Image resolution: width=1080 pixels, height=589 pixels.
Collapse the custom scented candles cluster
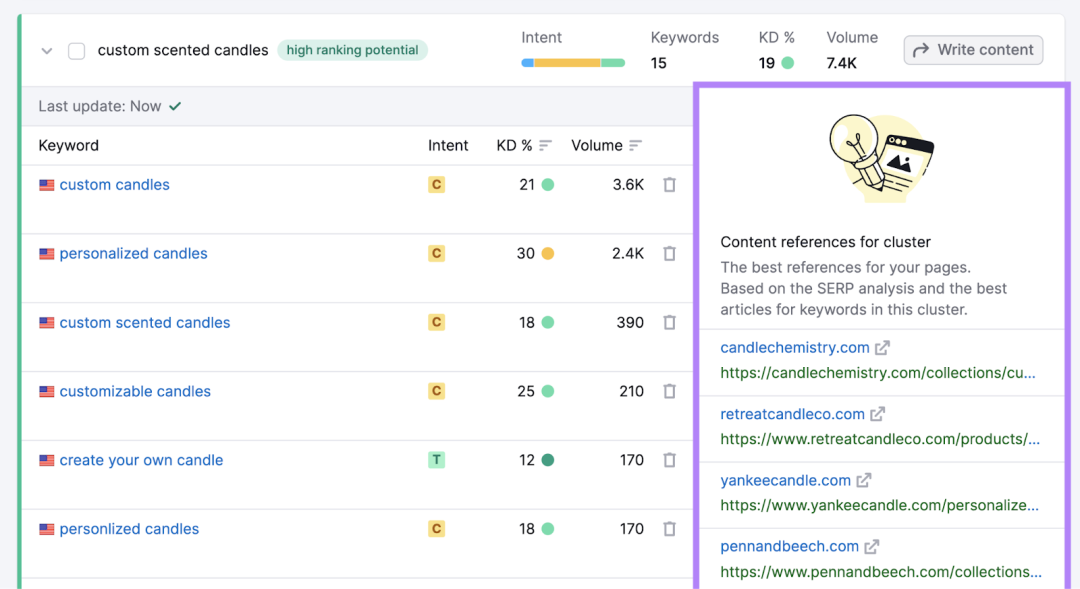(x=47, y=51)
